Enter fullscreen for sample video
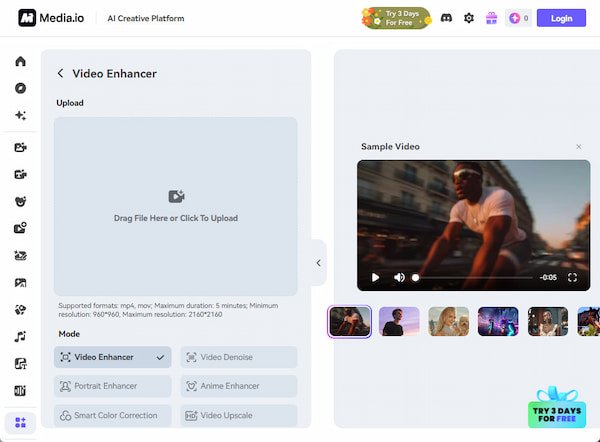 click(x=572, y=277)
